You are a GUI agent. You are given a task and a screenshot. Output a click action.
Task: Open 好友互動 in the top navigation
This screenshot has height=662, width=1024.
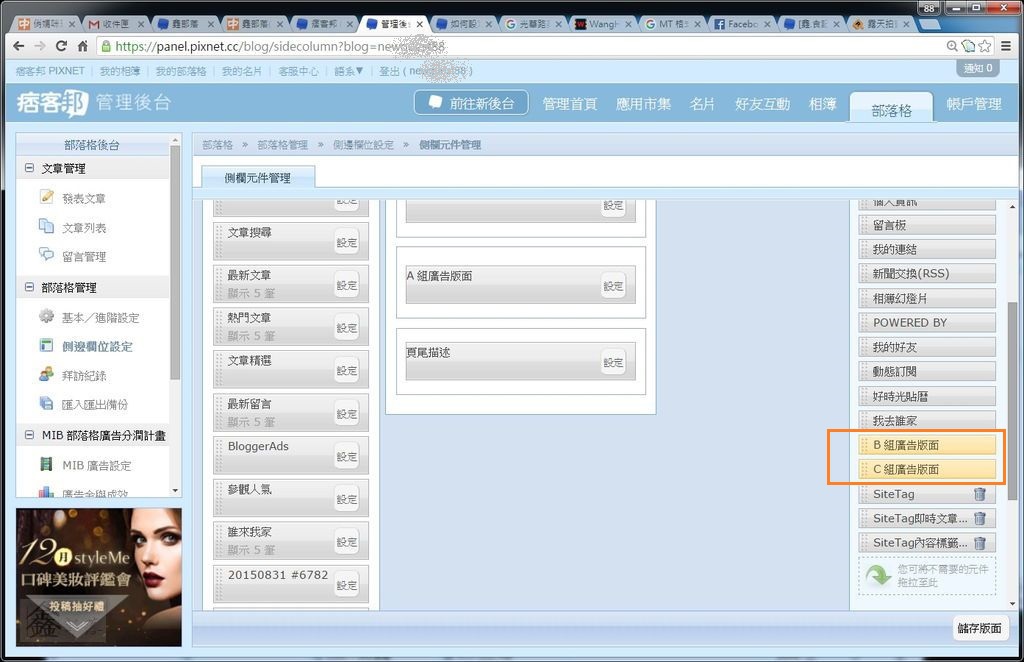pos(762,104)
